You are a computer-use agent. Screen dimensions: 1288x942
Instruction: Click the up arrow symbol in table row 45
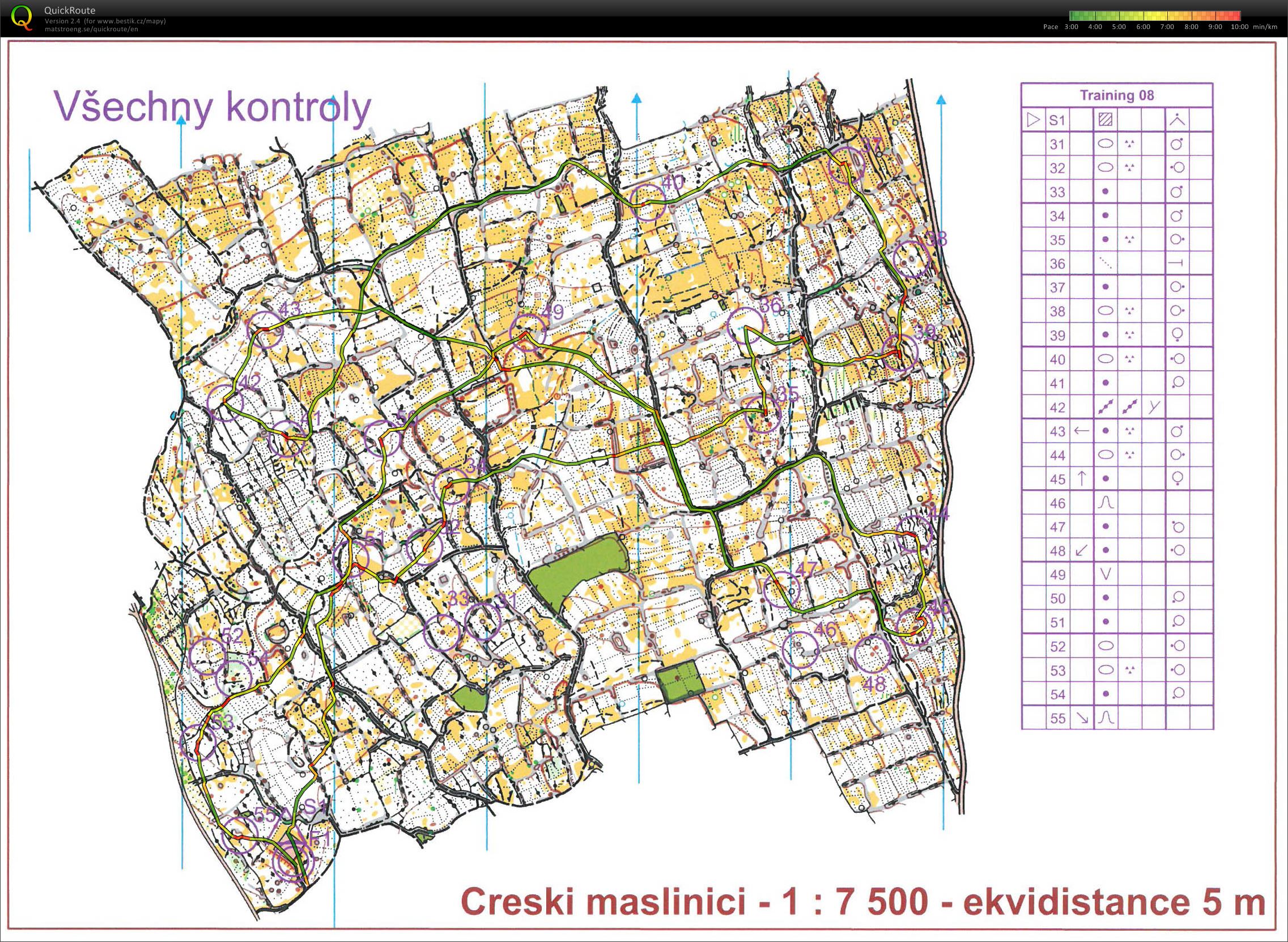coord(1081,479)
